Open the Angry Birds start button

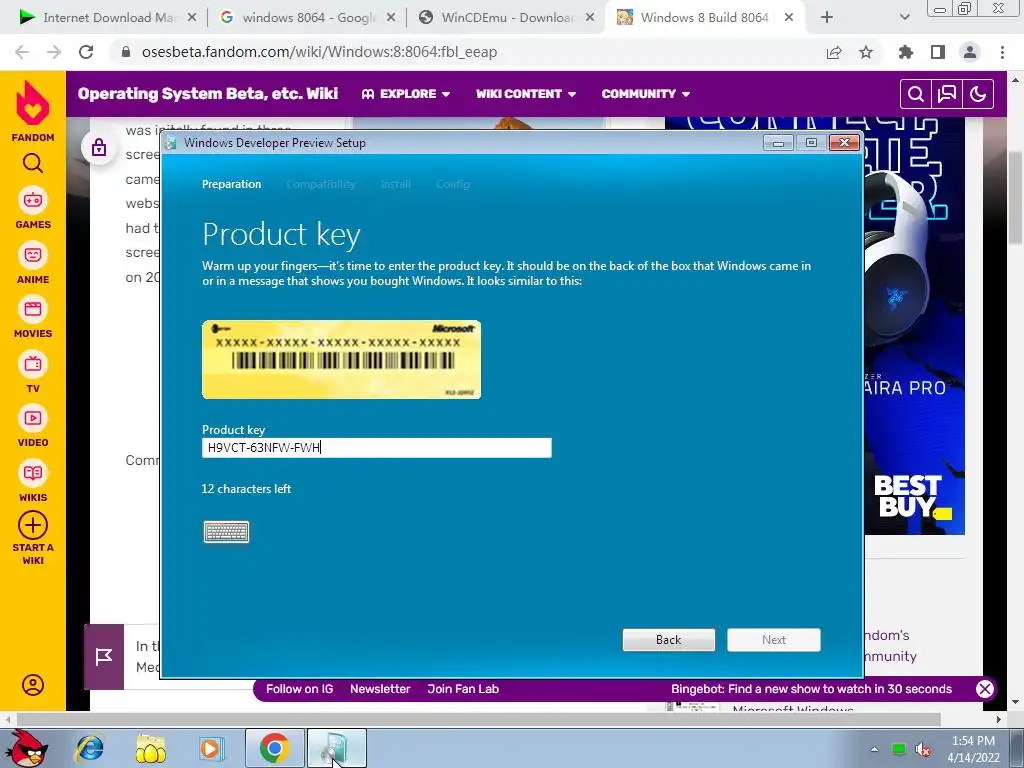coord(27,748)
